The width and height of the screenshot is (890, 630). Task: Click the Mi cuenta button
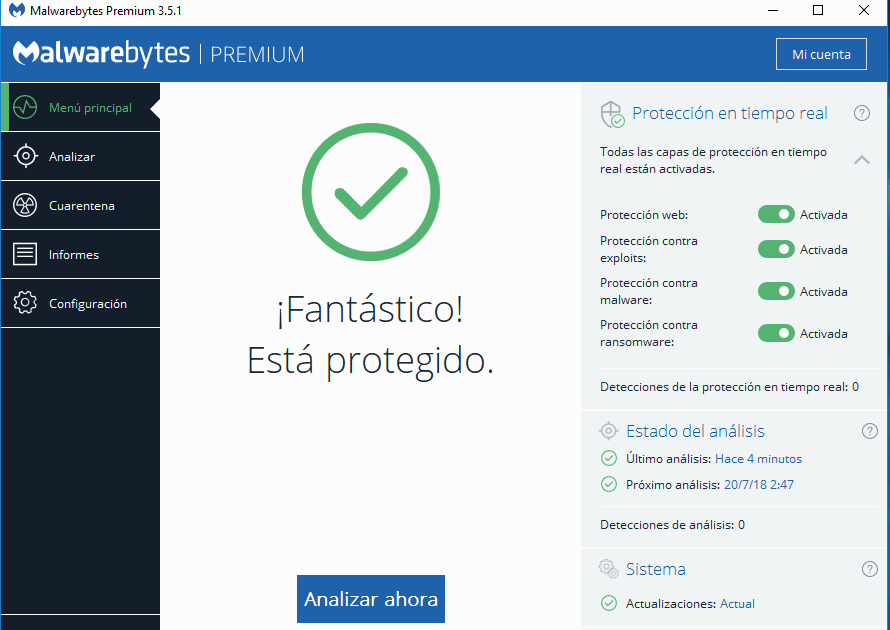tap(821, 54)
